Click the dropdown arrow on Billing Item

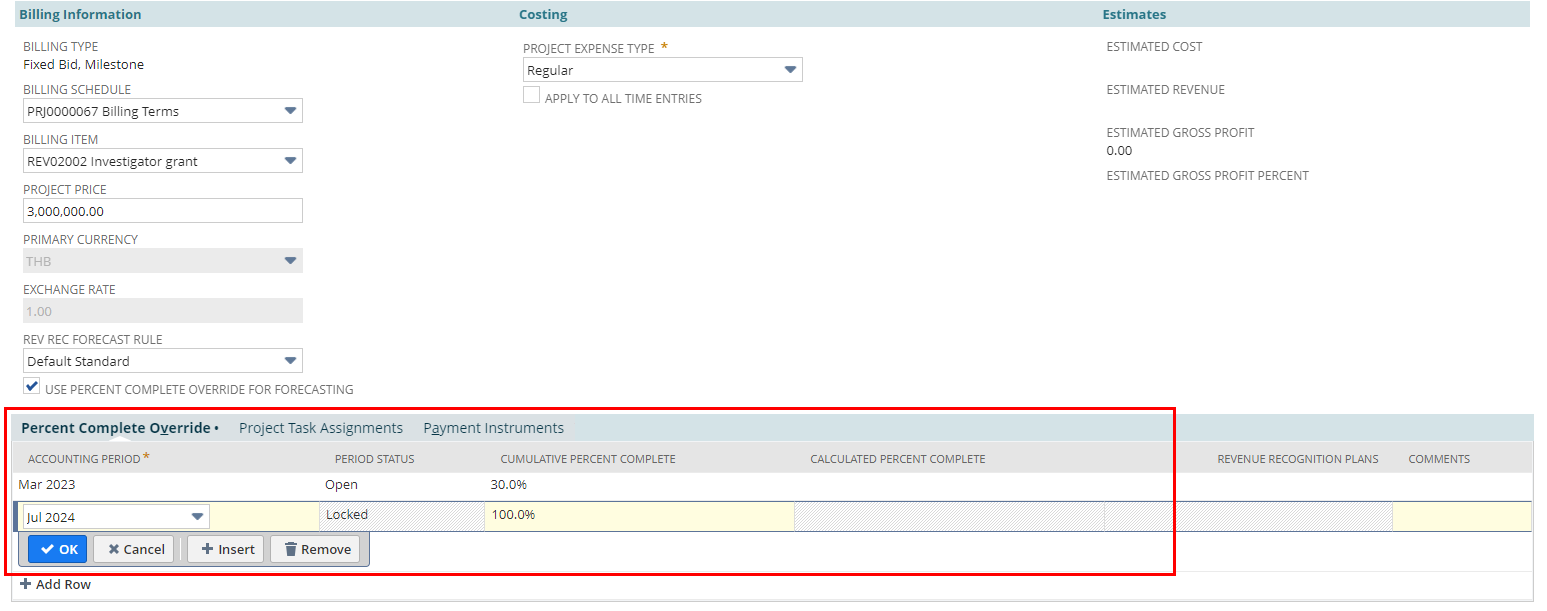click(x=291, y=160)
